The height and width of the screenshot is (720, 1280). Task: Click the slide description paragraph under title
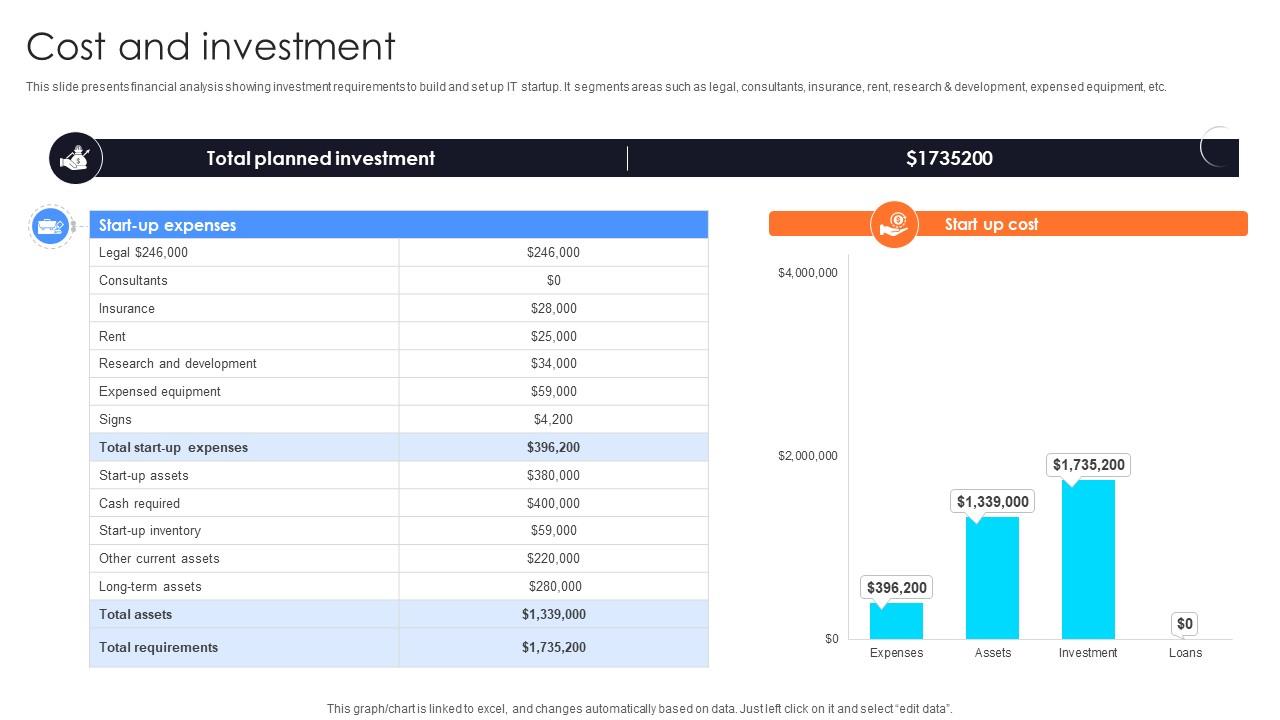596,87
